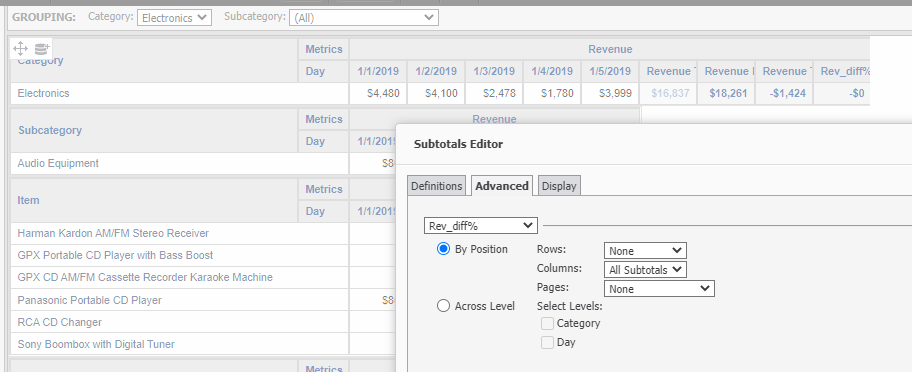Click the 1/3/2019 column header
This screenshot has width=912, height=372.
click(x=494, y=71)
